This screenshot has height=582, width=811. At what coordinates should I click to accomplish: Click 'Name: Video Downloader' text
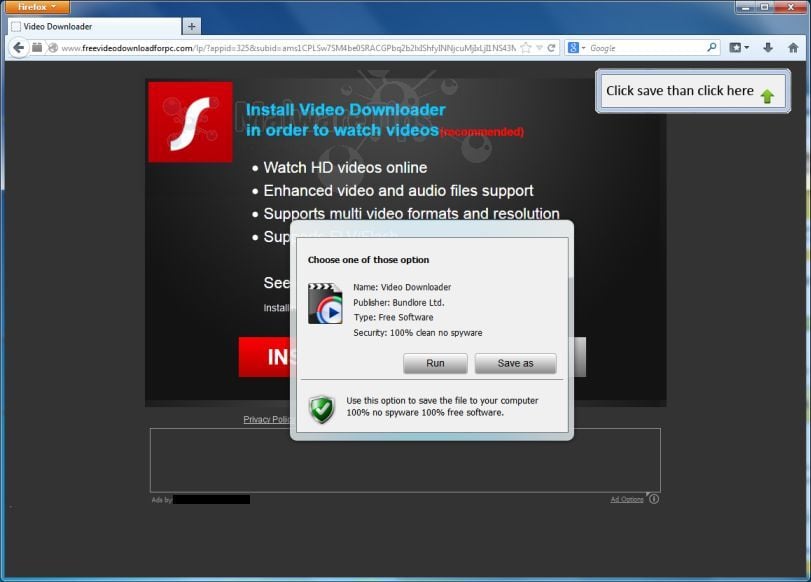pos(402,287)
